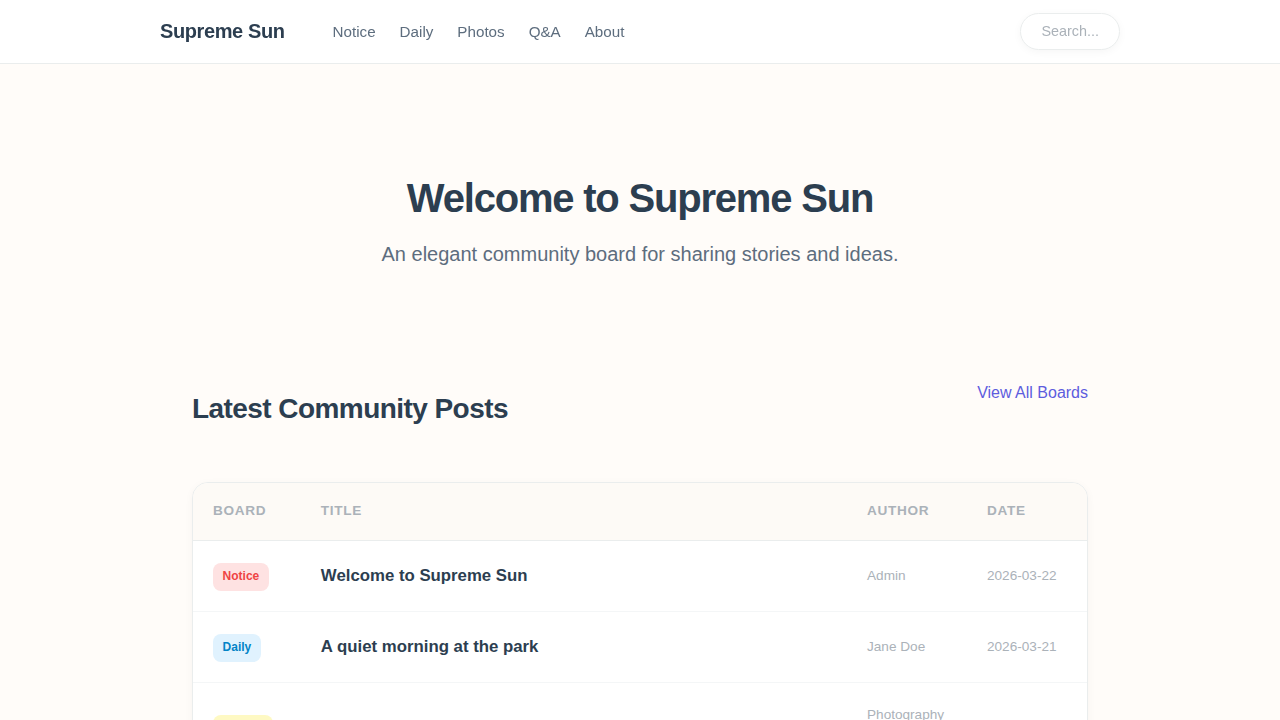Click the Notice badge on the first post

pyautogui.click(x=240, y=577)
